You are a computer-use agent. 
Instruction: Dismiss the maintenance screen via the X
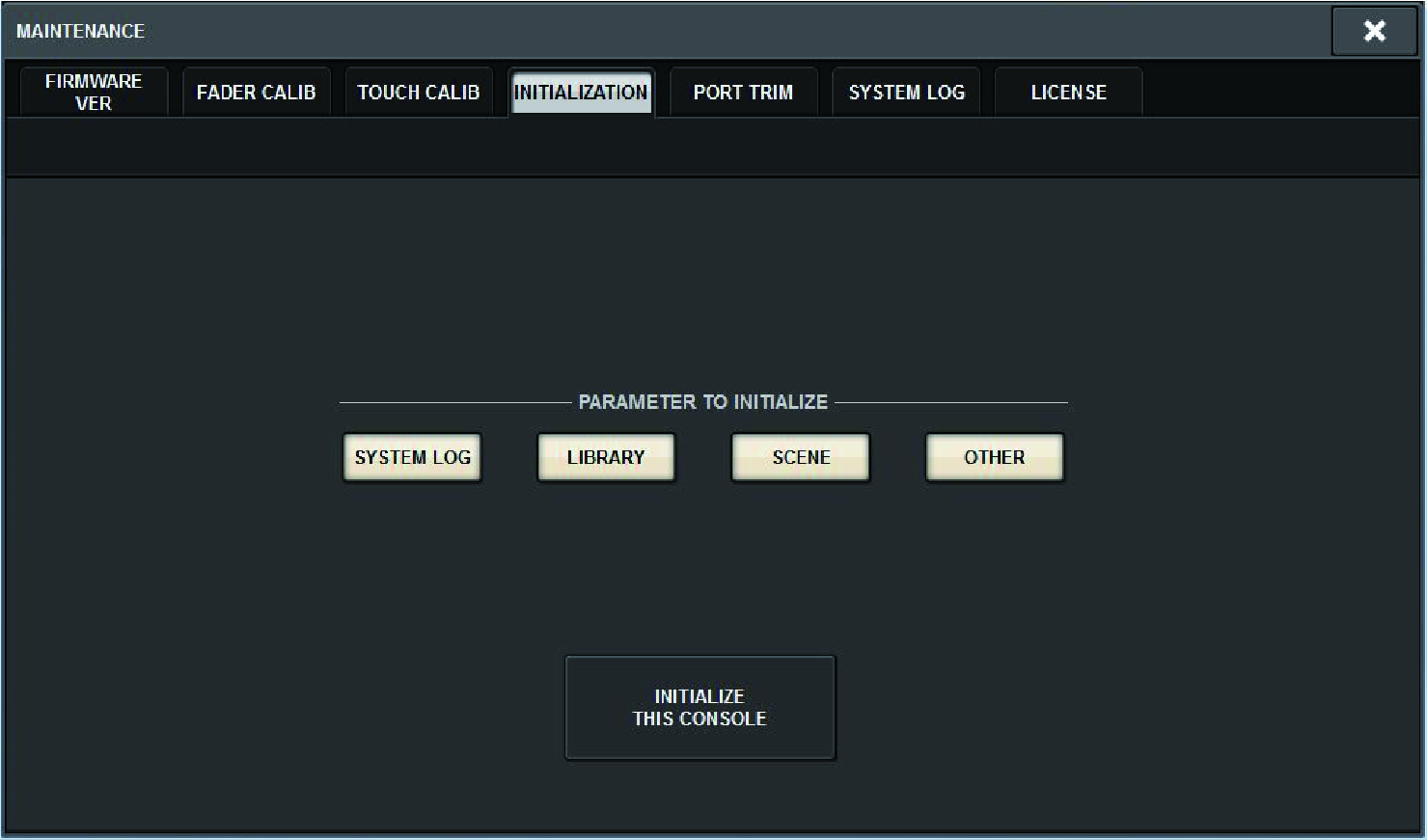pyautogui.click(x=1374, y=31)
